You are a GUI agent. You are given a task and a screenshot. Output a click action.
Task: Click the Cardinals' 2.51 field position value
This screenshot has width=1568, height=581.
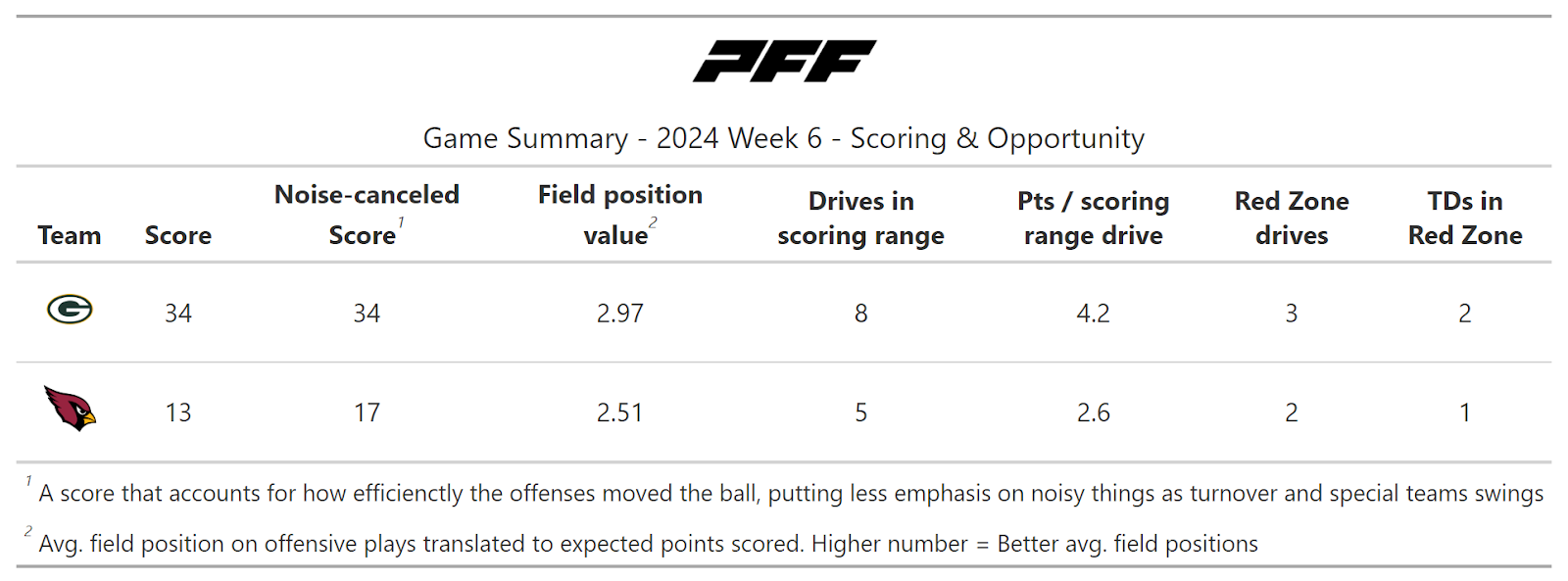[619, 412]
